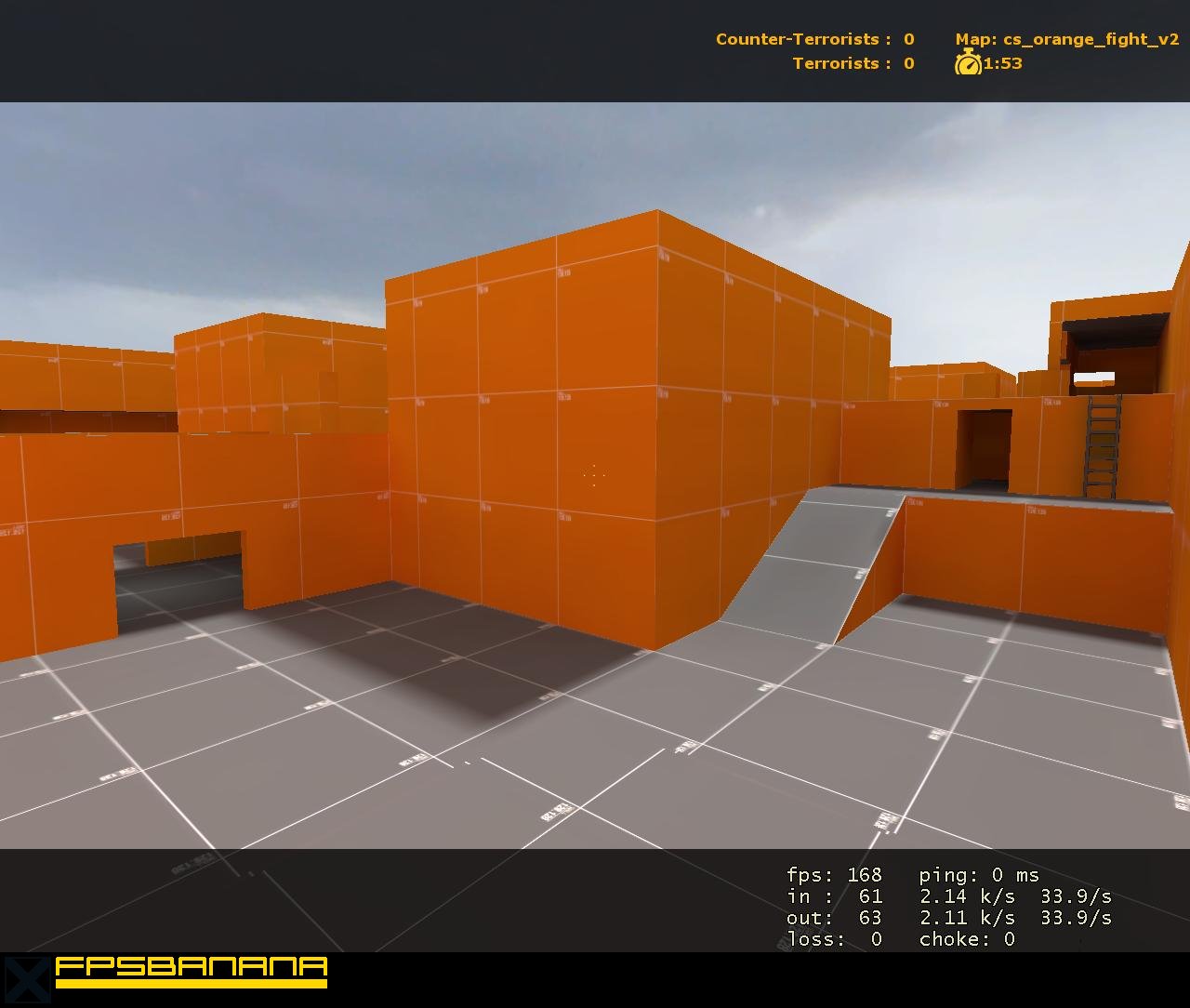This screenshot has height=1008, width=1190.
Task: Select the Counter-Terrorists score counter
Action: [813, 39]
